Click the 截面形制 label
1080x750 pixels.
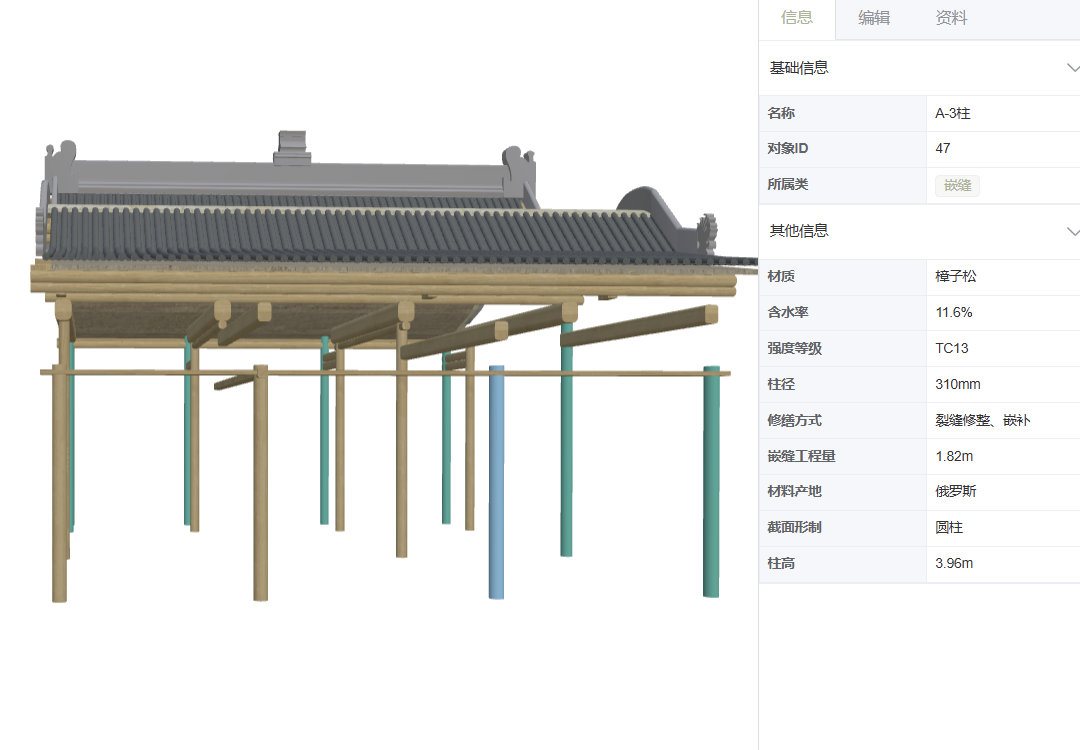pos(794,527)
